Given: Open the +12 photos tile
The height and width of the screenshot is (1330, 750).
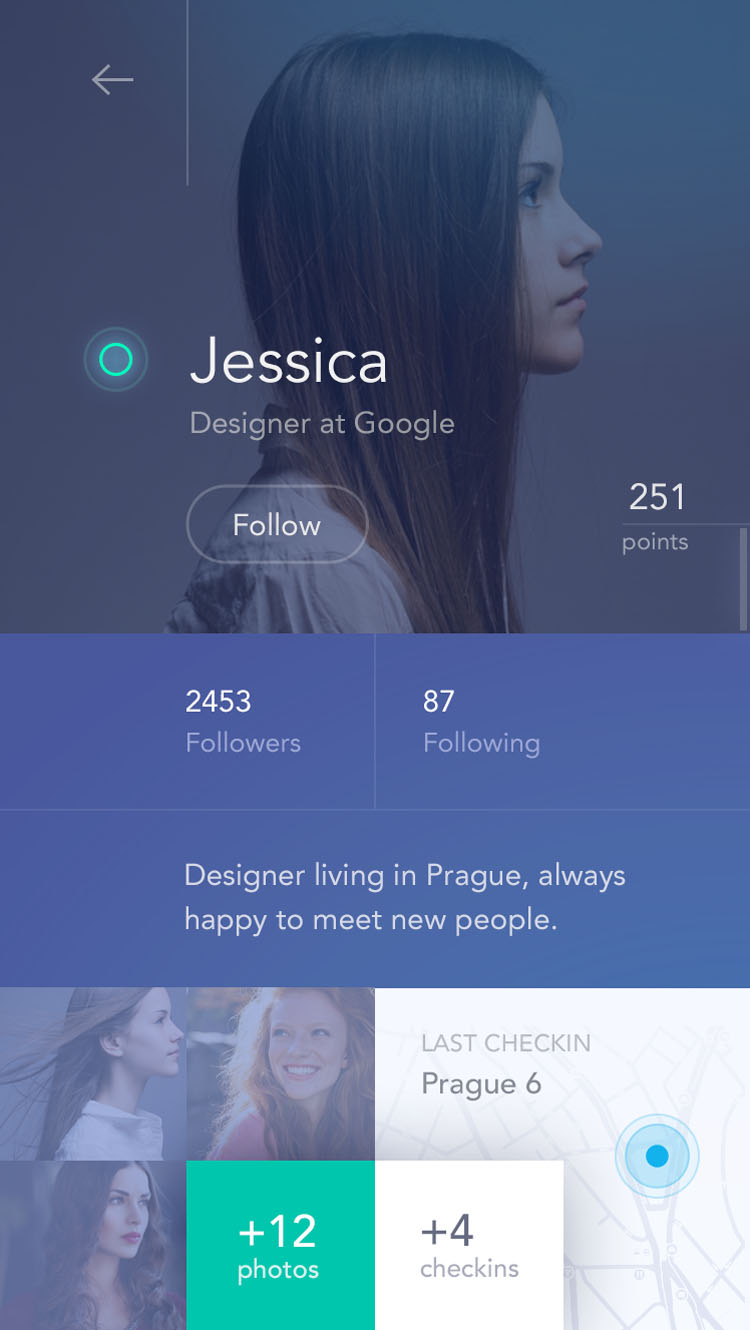Looking at the screenshot, I should click(281, 1245).
